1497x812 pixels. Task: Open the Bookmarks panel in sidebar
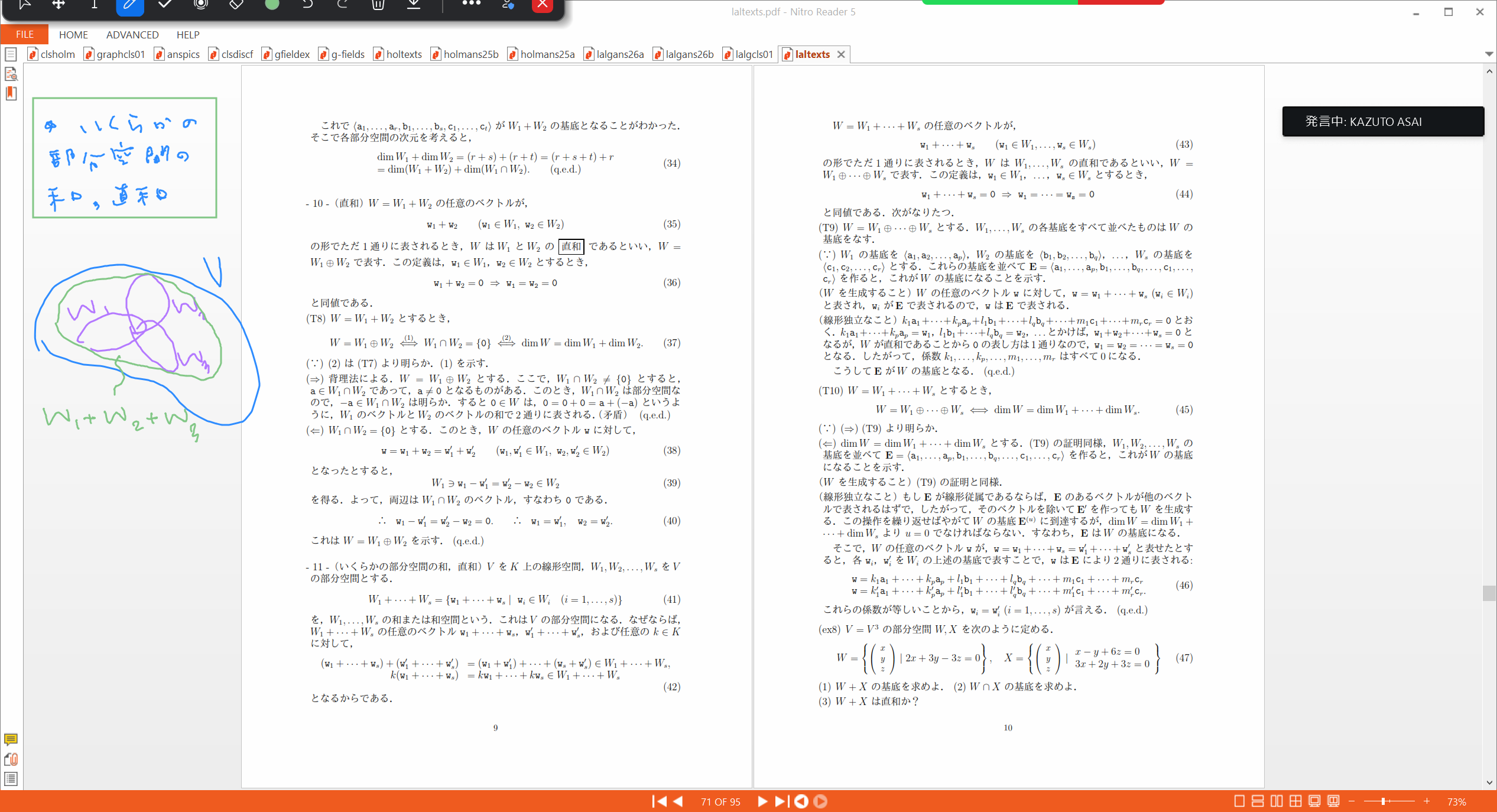pyautogui.click(x=11, y=93)
